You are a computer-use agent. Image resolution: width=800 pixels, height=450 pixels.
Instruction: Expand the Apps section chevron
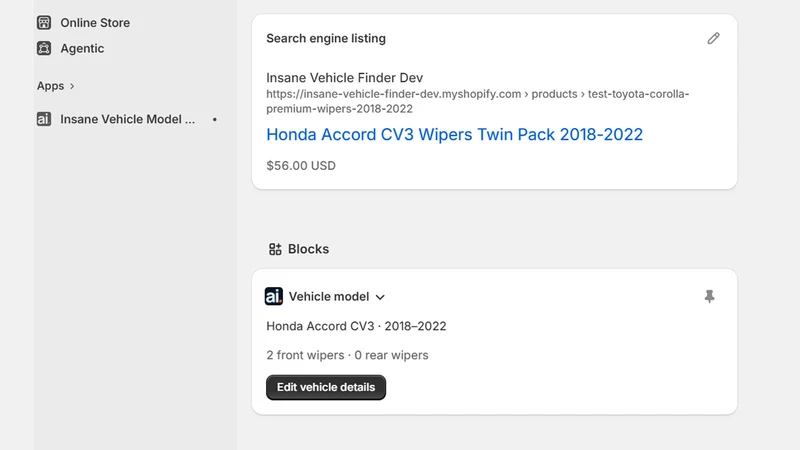pos(72,86)
